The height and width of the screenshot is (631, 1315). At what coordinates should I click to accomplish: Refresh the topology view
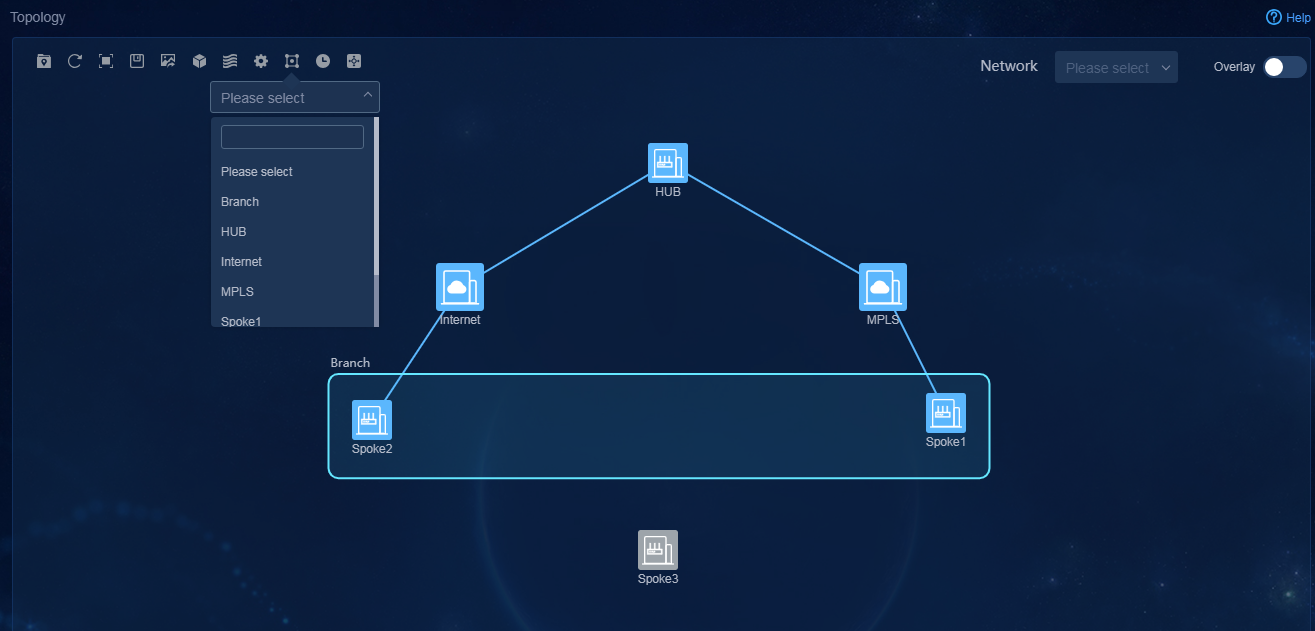(75, 61)
